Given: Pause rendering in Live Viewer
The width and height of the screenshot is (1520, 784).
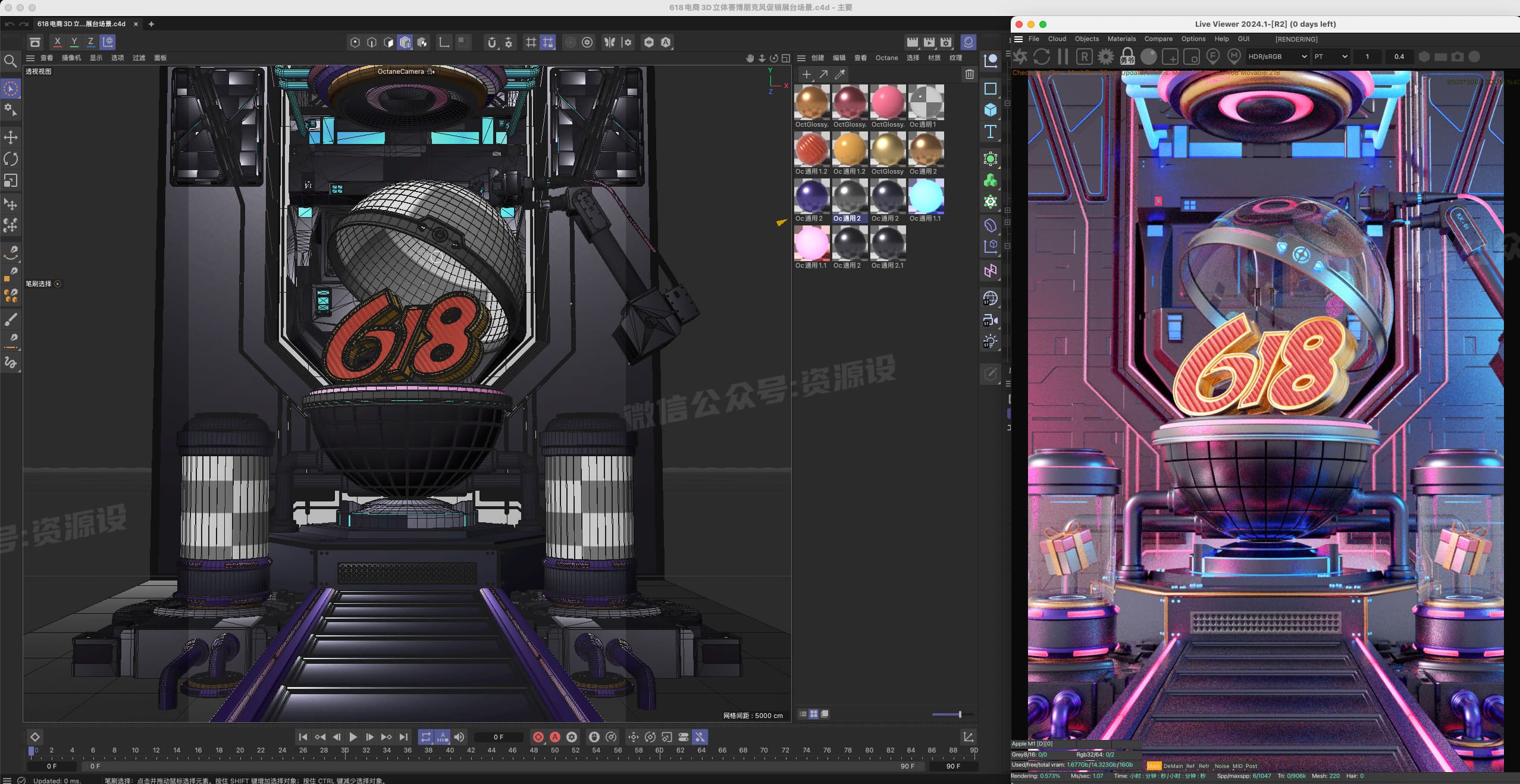Looking at the screenshot, I should click(x=1063, y=57).
